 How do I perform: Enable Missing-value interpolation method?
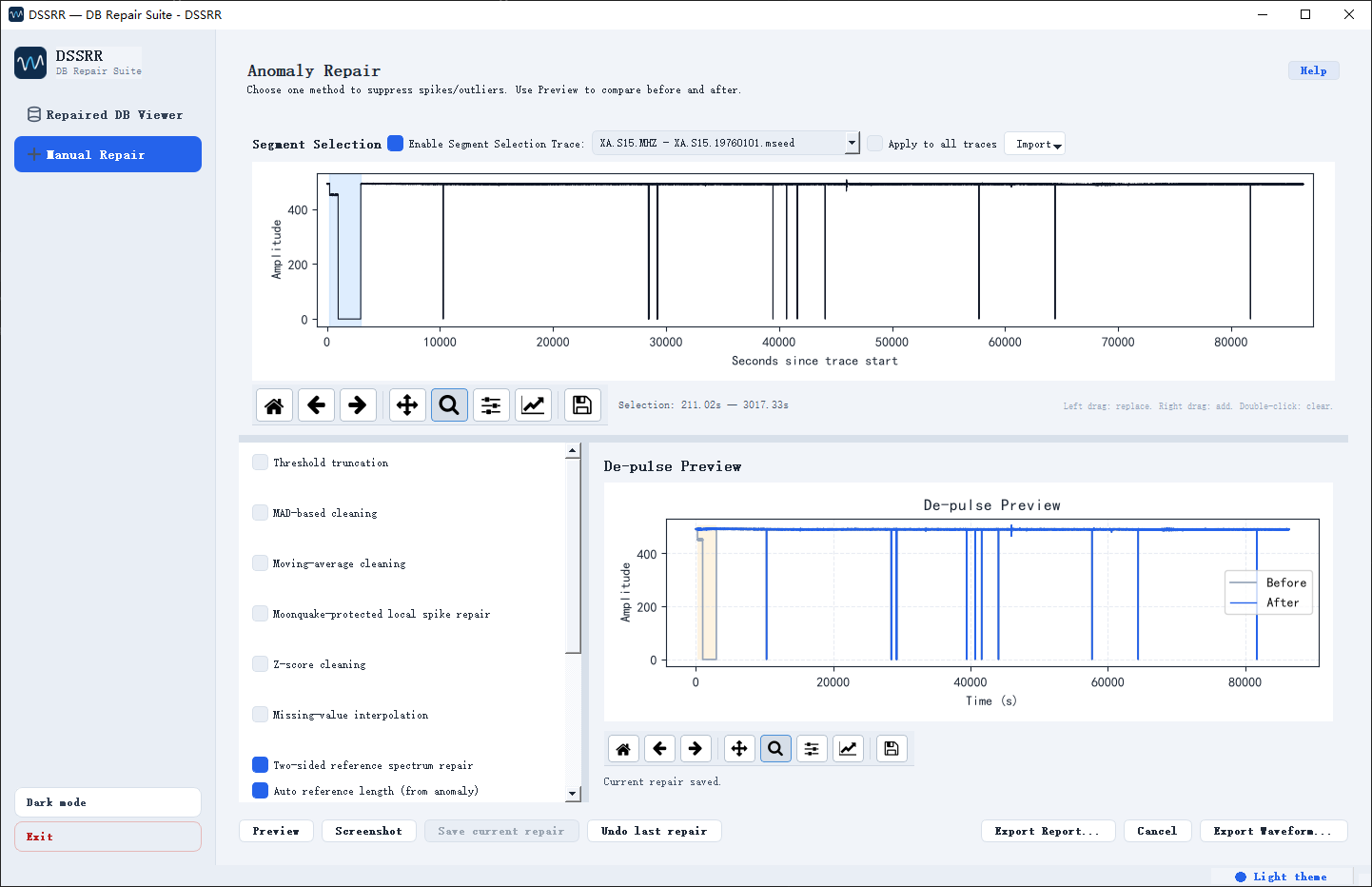pyautogui.click(x=260, y=715)
